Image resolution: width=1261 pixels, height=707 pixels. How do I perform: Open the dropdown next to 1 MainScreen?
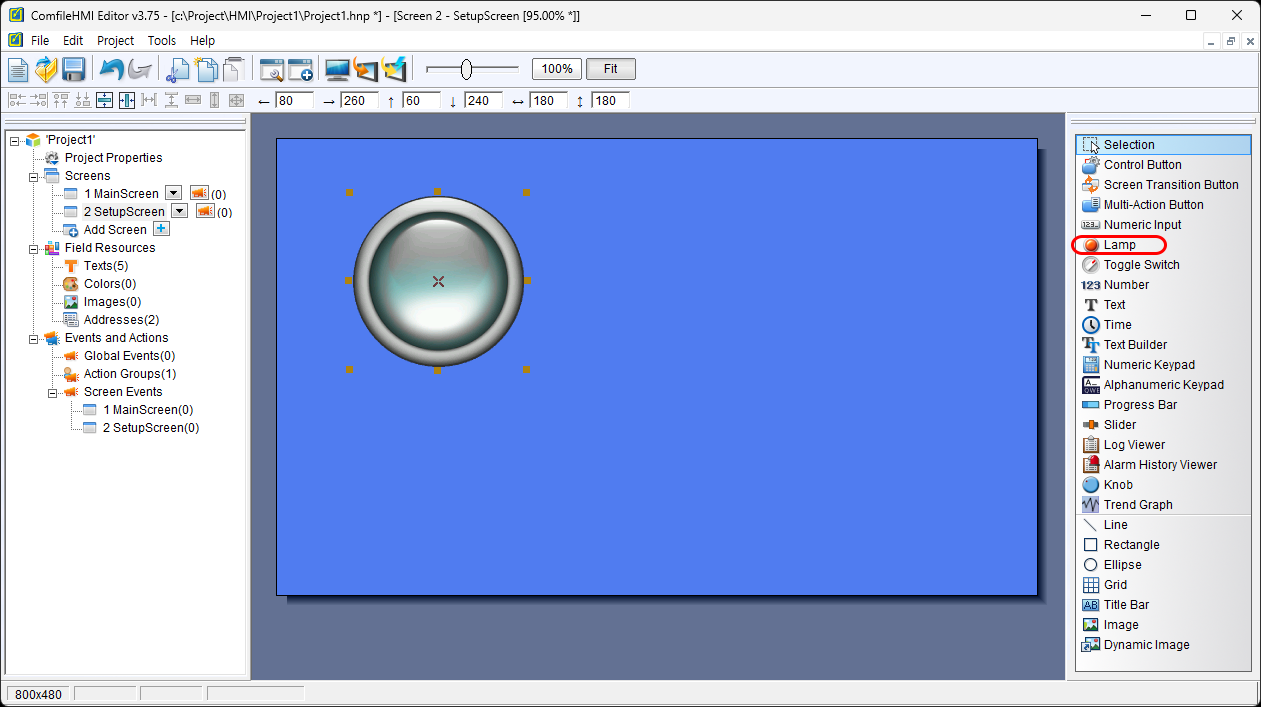coord(173,193)
